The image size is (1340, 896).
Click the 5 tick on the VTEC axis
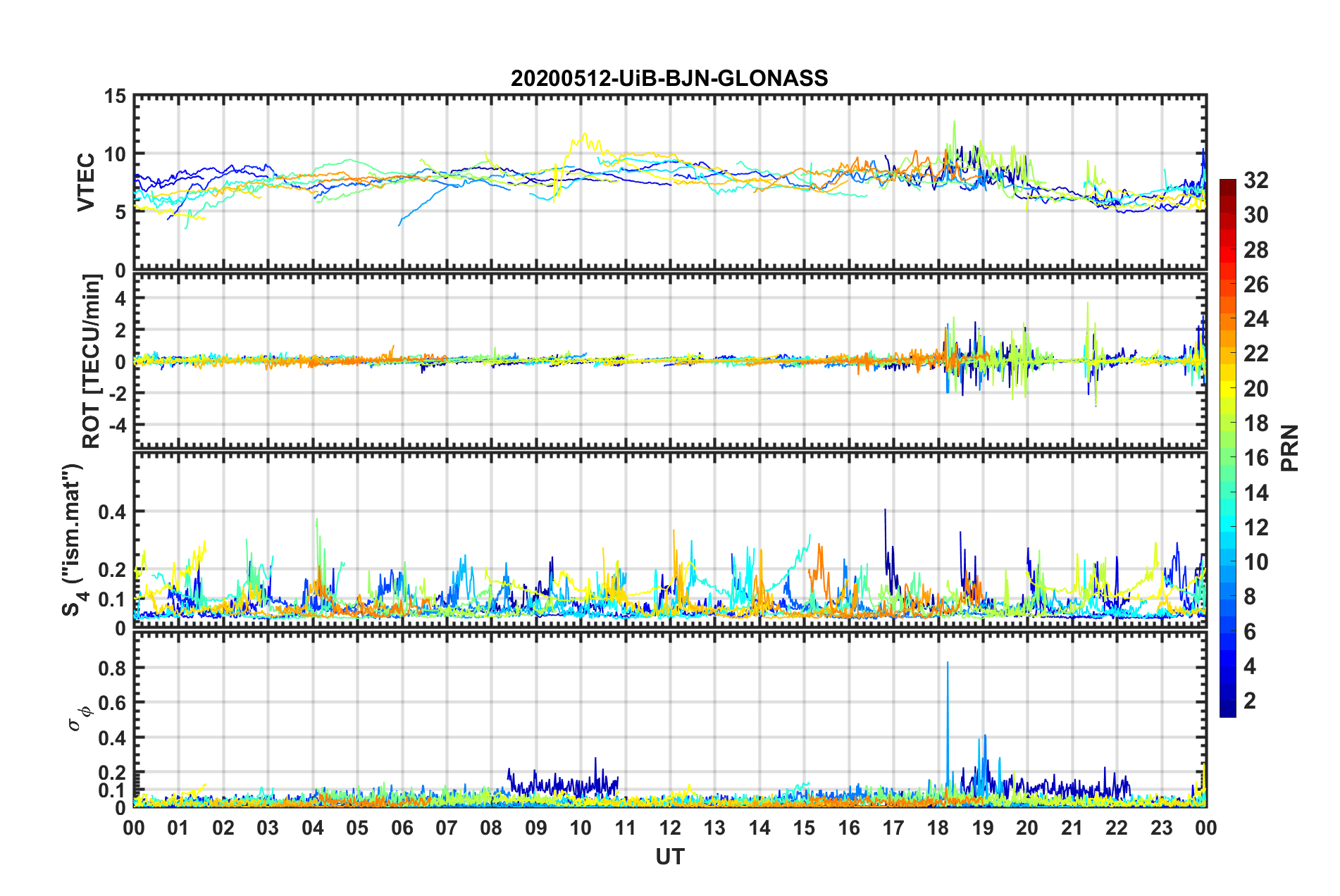[x=121, y=212]
